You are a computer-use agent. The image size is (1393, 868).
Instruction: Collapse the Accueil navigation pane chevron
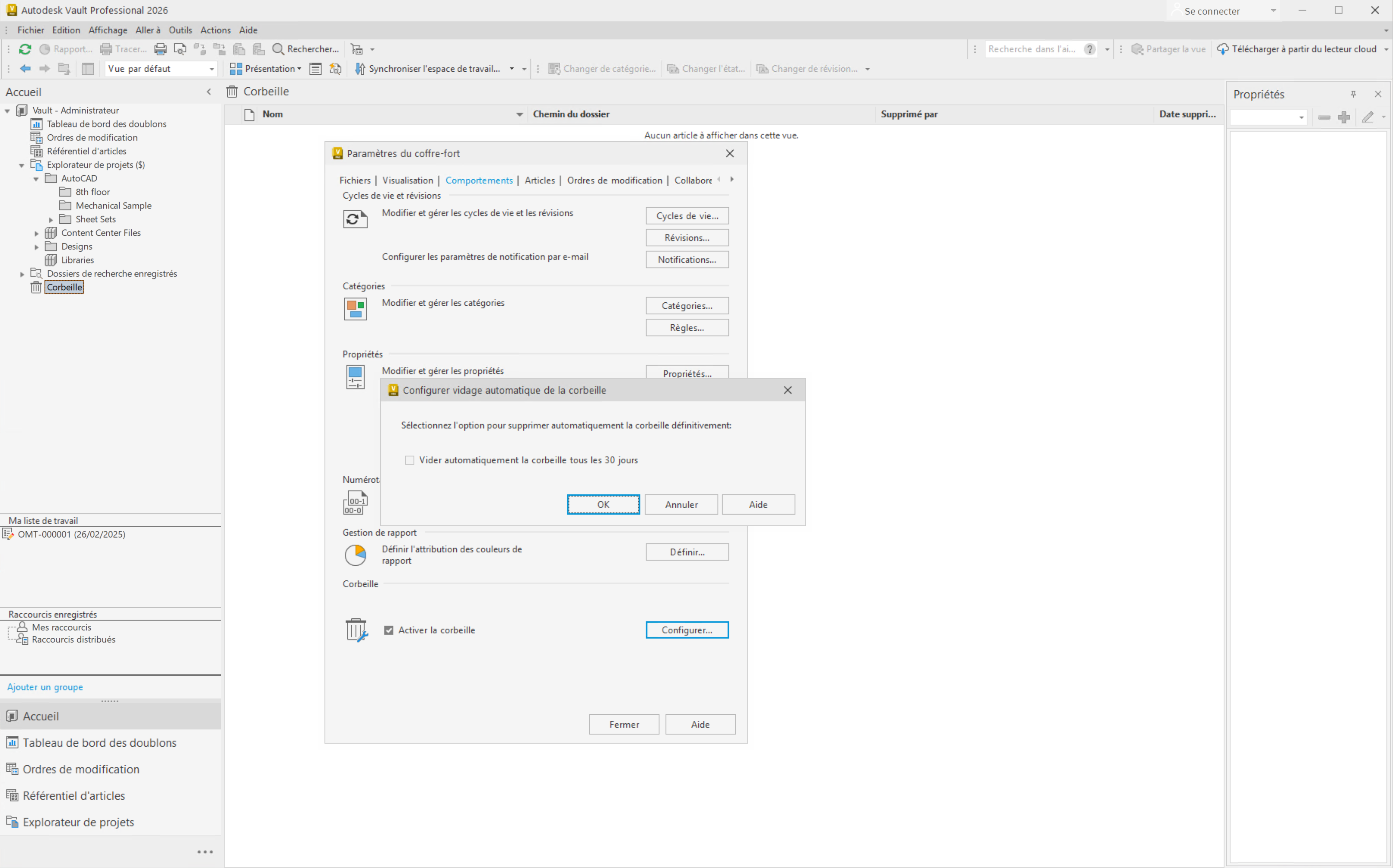(209, 92)
